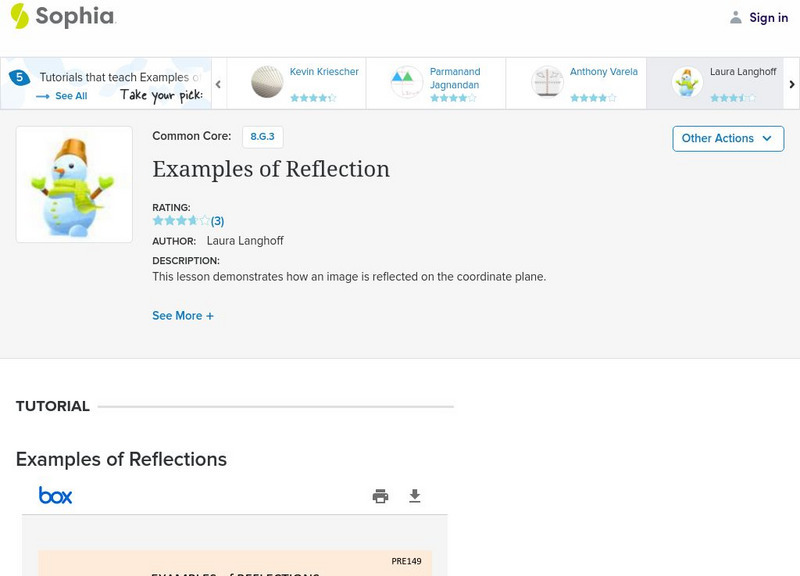
Task: Click the right carousel chevron
Action: pyautogui.click(x=790, y=85)
